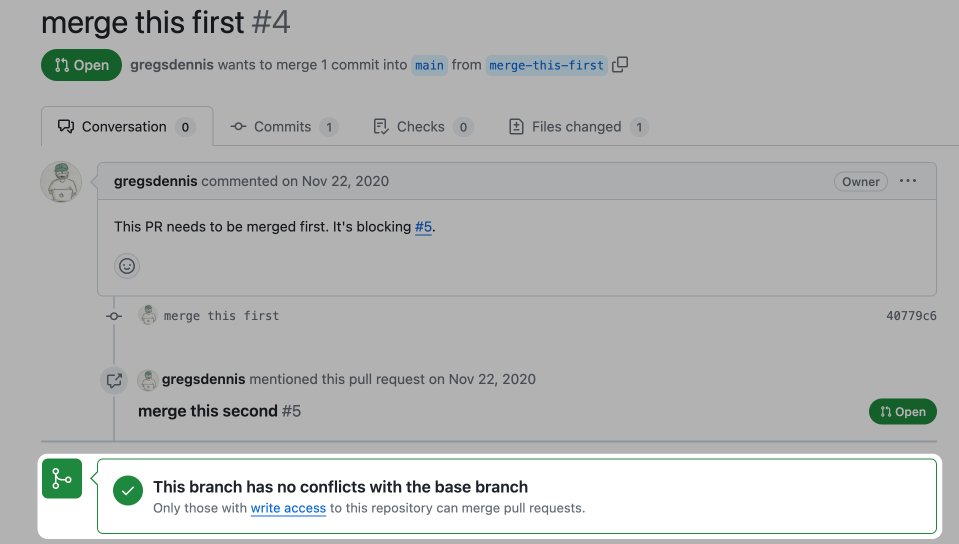Add a reaction with the smiley icon
Screen dimensions: 959x544
(127, 266)
